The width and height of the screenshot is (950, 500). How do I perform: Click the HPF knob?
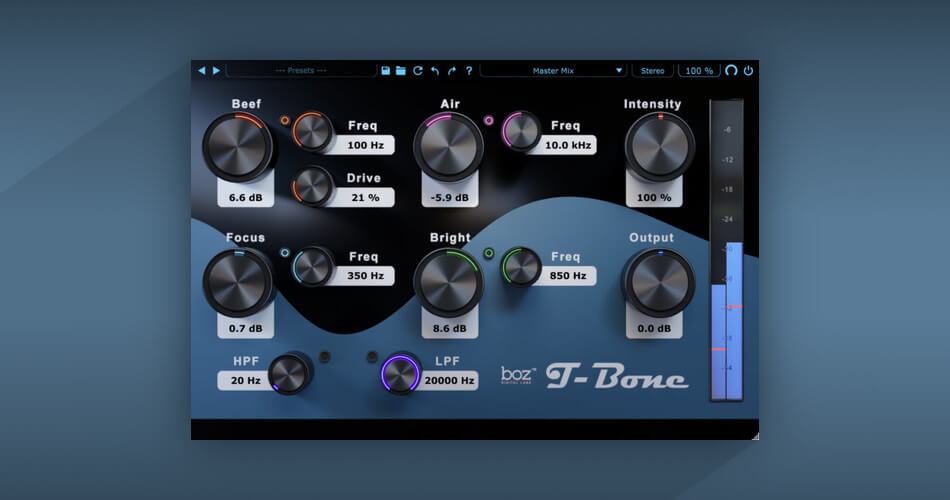click(x=288, y=374)
